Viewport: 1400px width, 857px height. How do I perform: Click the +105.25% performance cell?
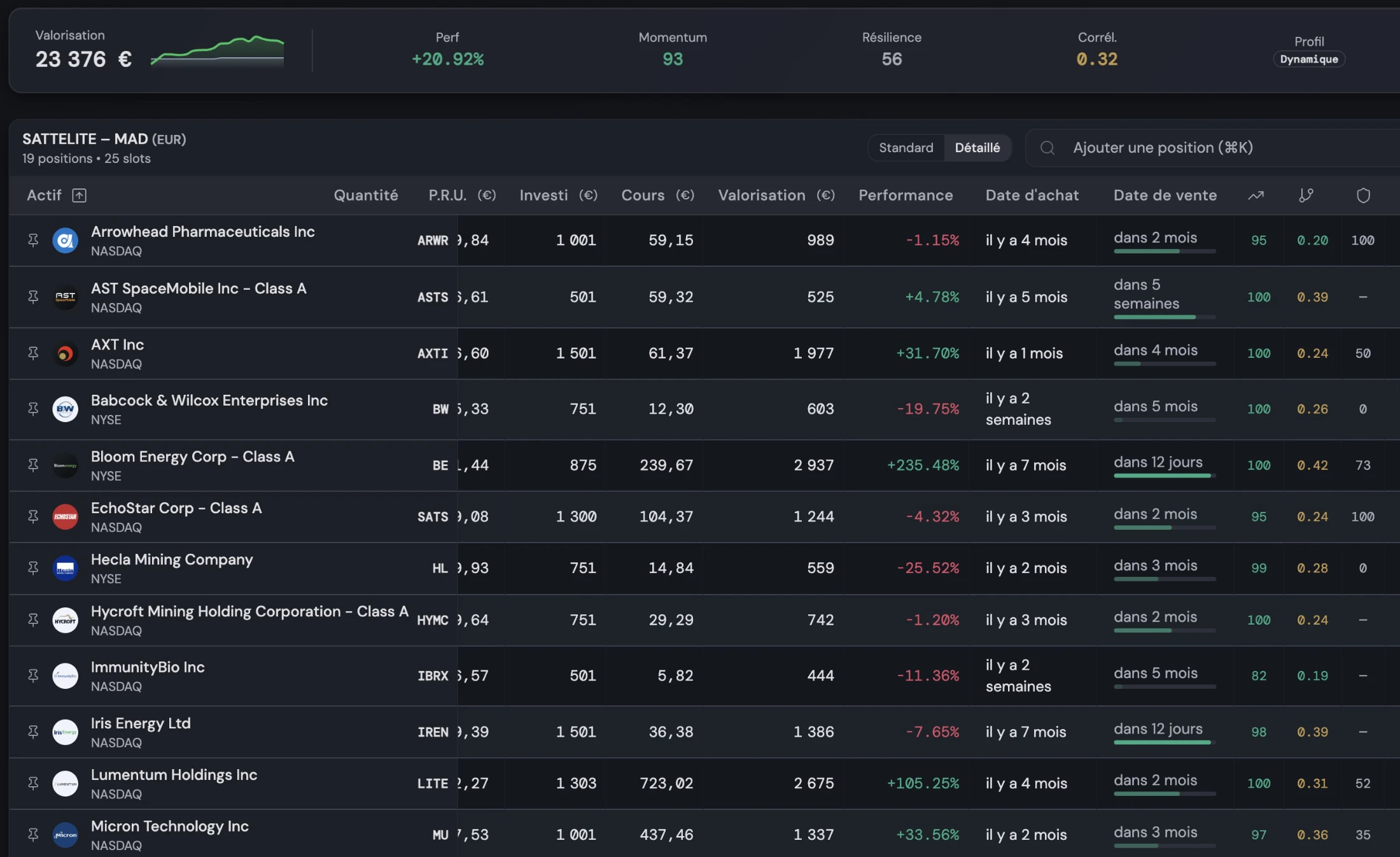[x=923, y=783]
